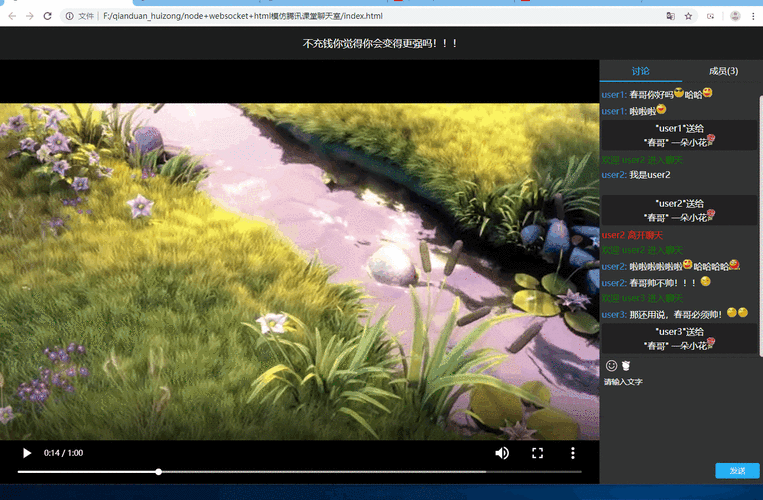Go back in browser history
This screenshot has height=500, width=763.
pos(12,16)
